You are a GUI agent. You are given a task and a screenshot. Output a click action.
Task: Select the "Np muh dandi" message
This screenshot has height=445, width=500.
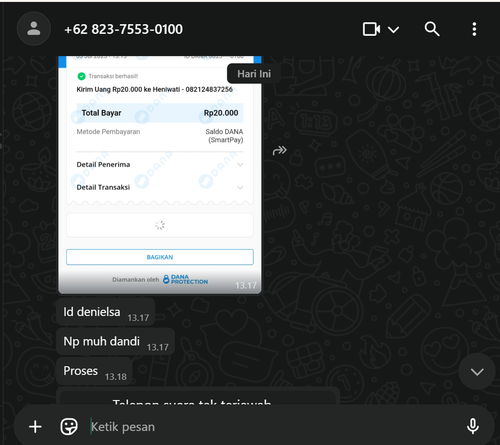point(115,342)
